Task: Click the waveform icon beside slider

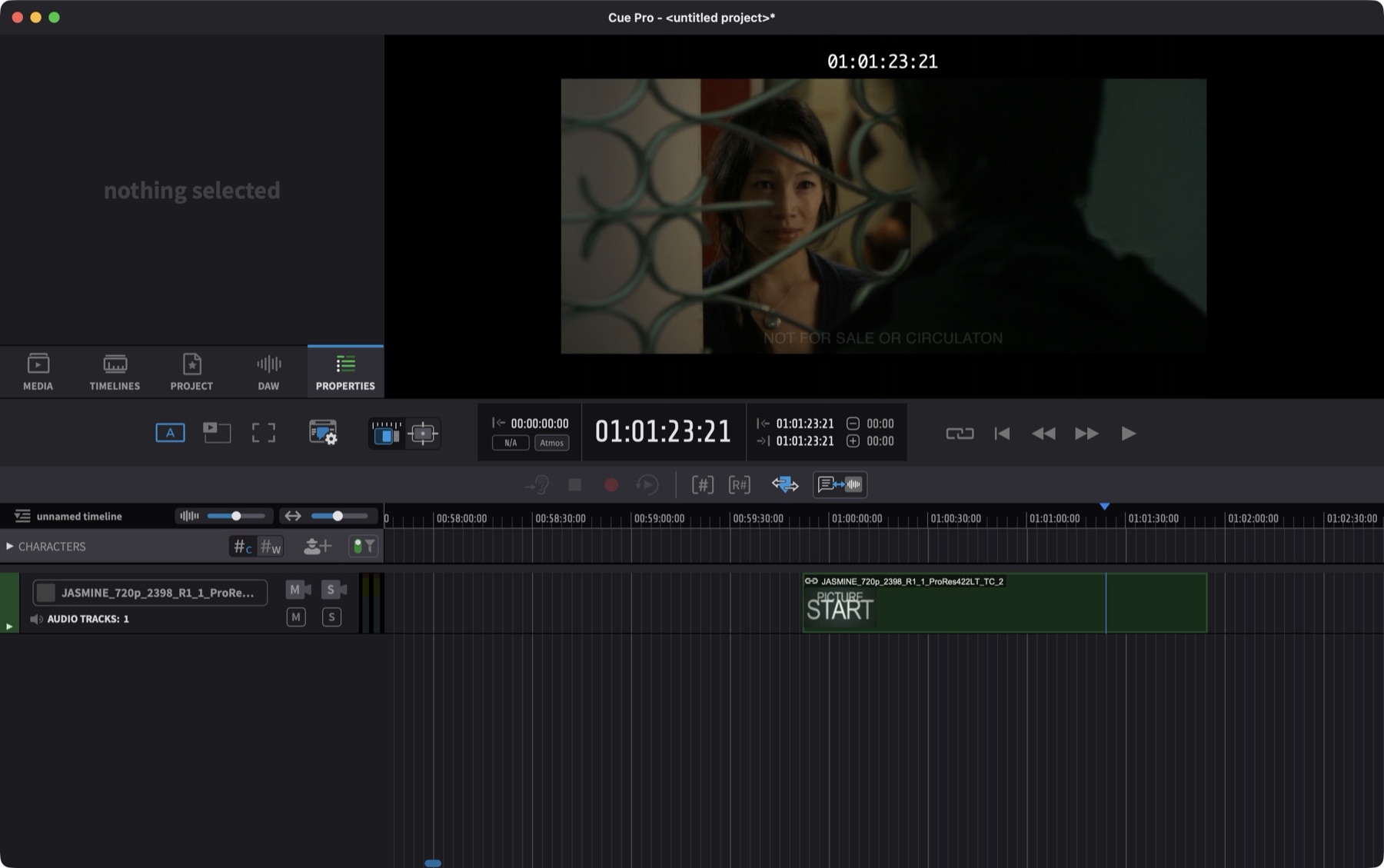Action: click(x=189, y=516)
